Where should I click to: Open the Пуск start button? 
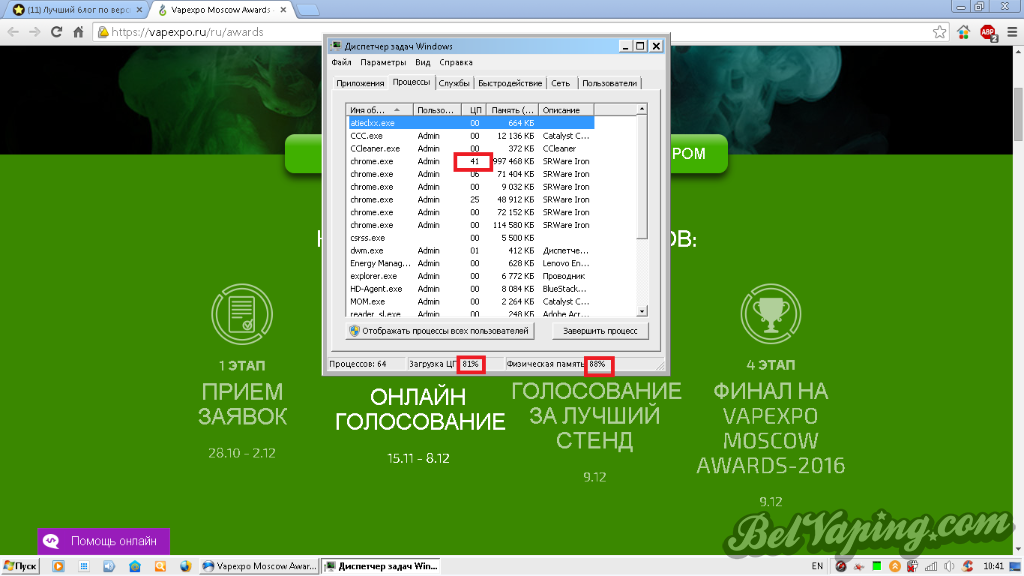pos(20,566)
